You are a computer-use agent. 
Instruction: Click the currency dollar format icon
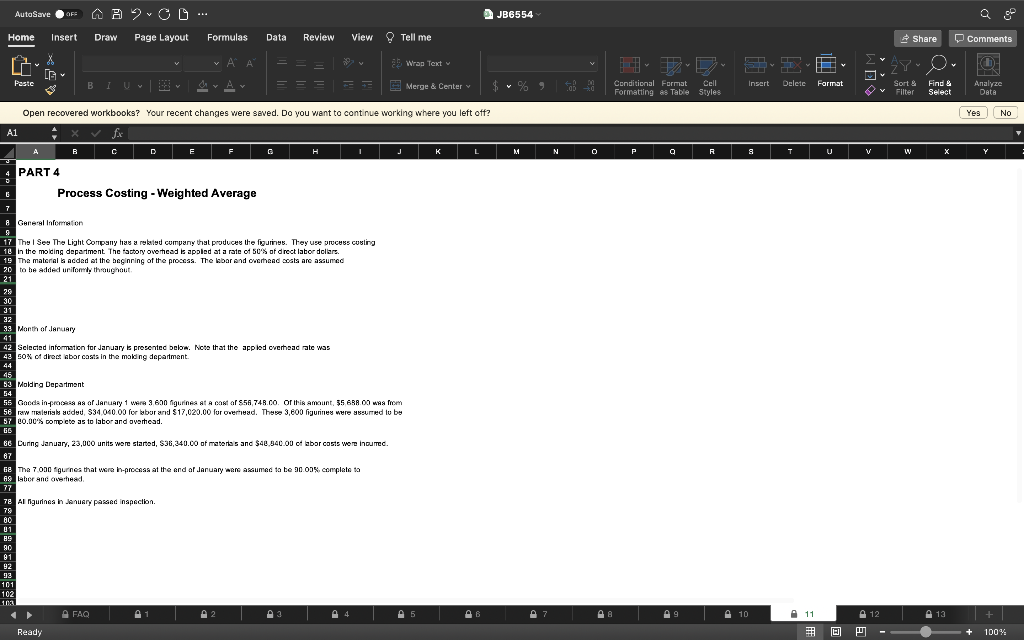[495, 86]
